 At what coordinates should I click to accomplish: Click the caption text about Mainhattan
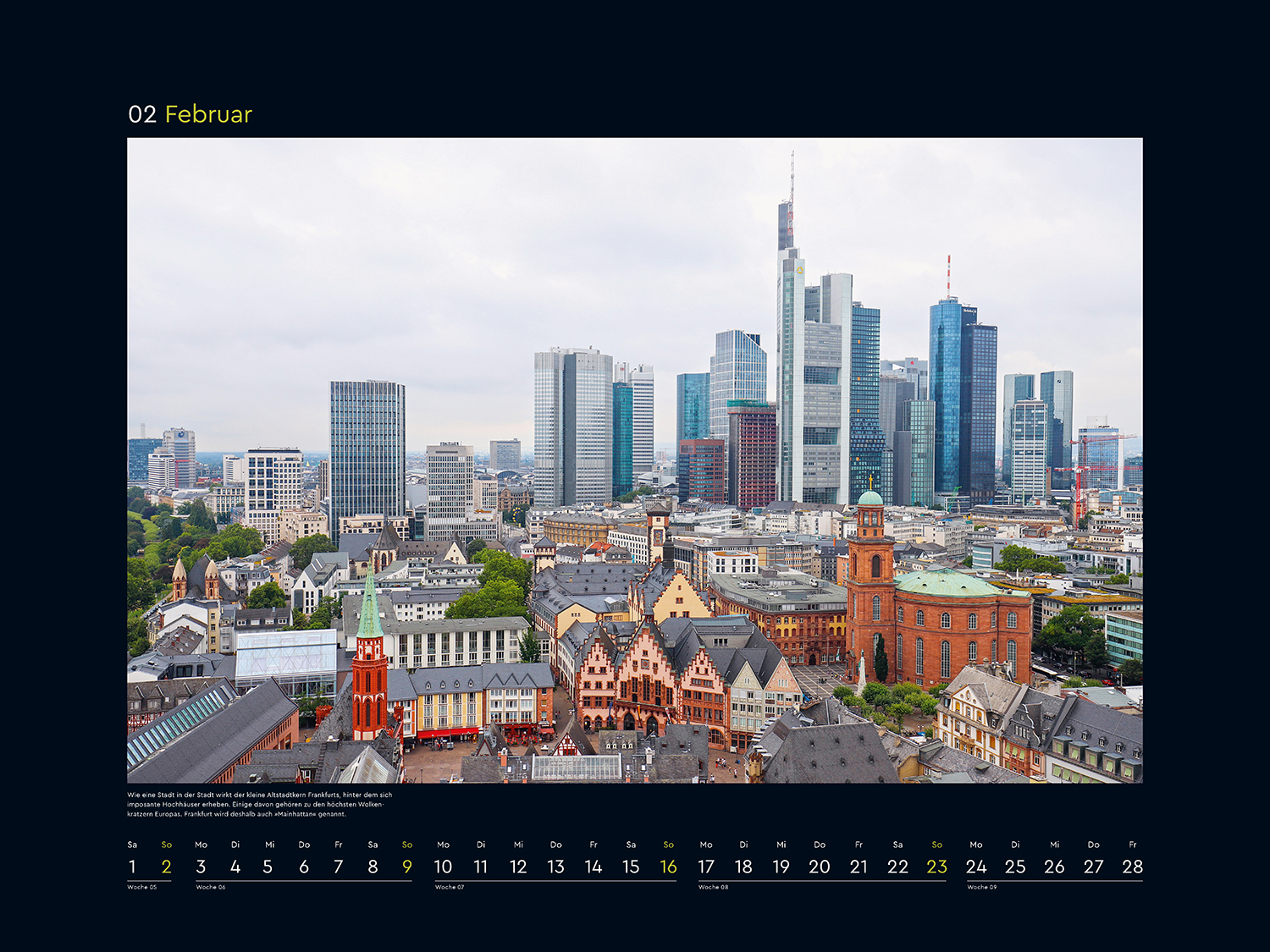(254, 806)
